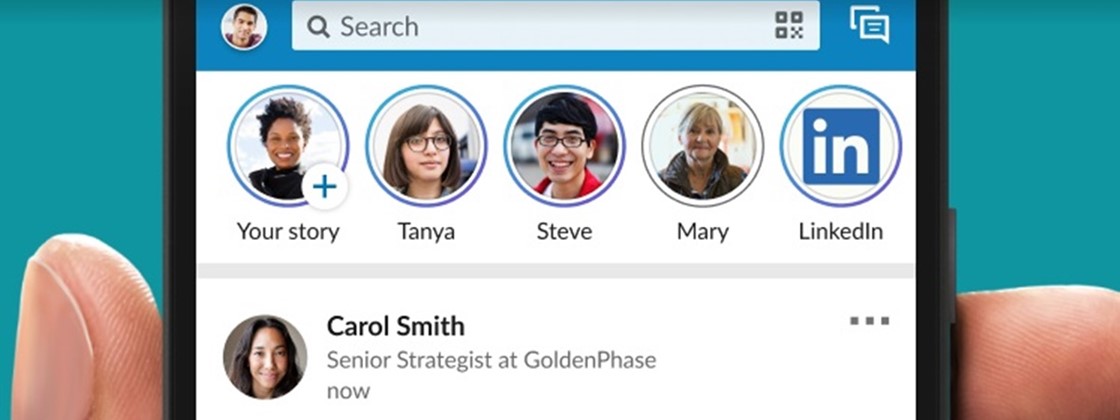Click the Carol Smith name link
1120x420 pixels.
pos(396,325)
